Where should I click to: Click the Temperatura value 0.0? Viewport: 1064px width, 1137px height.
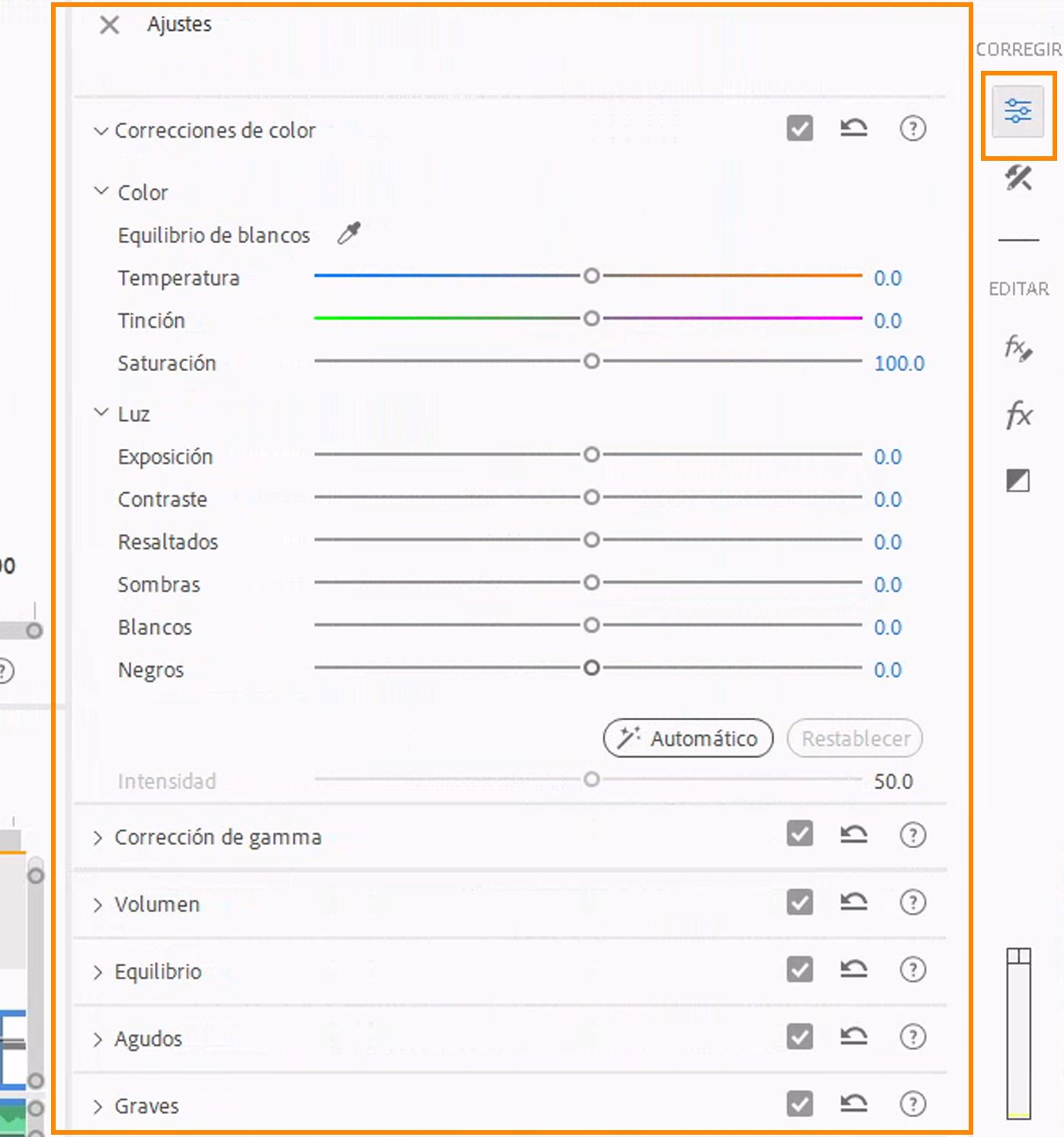click(888, 278)
